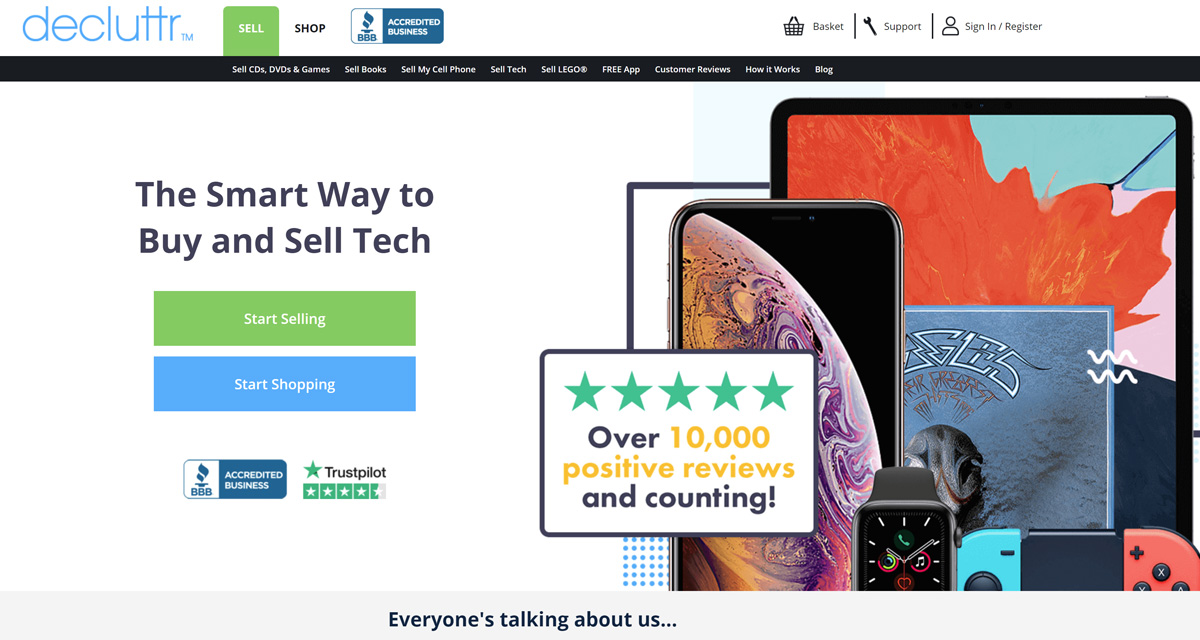Visit the How it Works page
1200x640 pixels.
(x=773, y=70)
